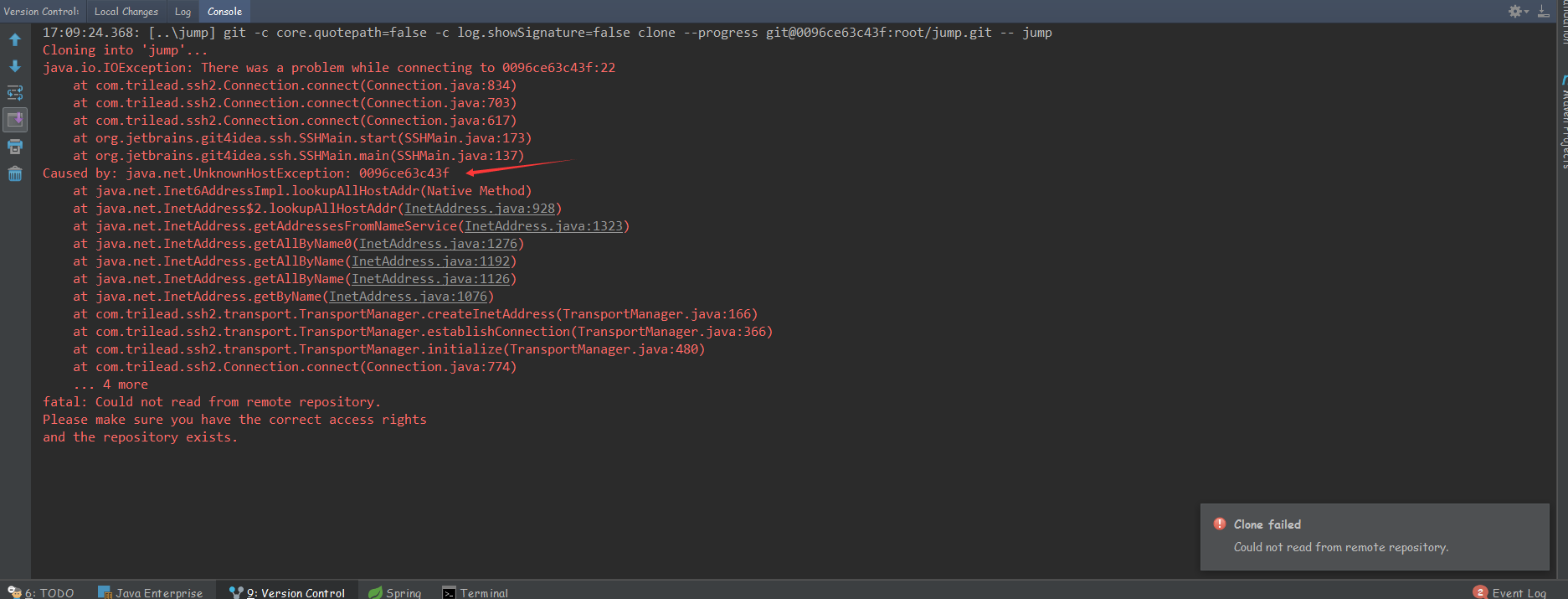Toggle soft-wrap using the wrap lines icon
The width and height of the screenshot is (1568, 599).
click(x=15, y=93)
